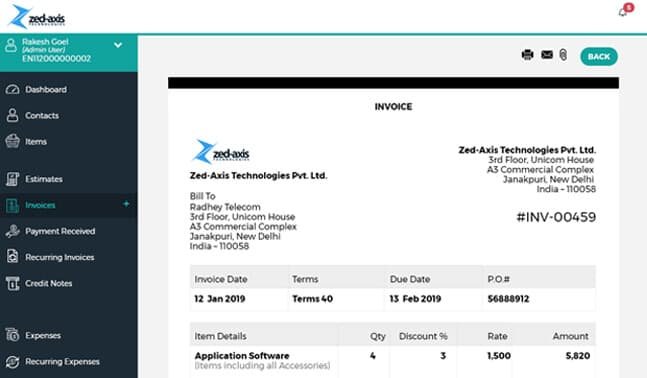Screen dimensions: 647x378
Task: Expand the Rakesh Goel user dropdown arrow
Action: [x=118, y=45]
